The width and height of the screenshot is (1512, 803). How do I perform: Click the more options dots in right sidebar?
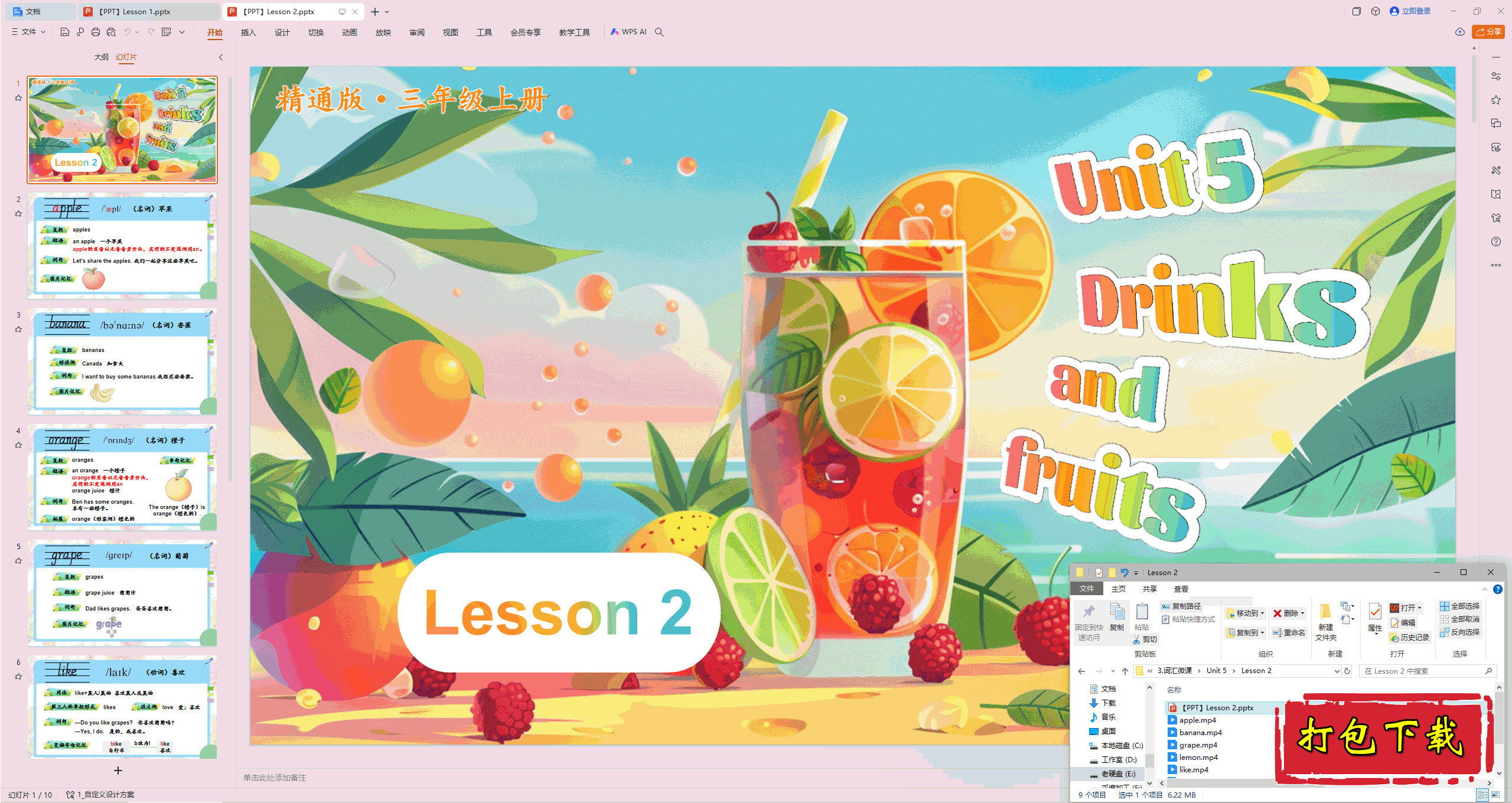click(1496, 265)
